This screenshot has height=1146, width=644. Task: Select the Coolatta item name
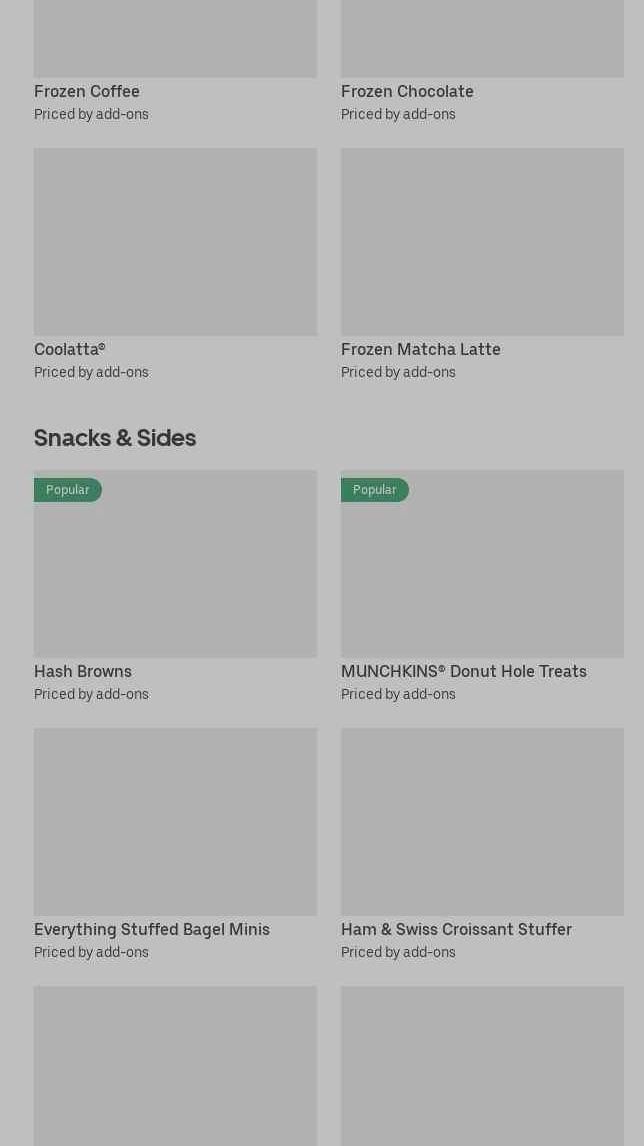tap(69, 349)
